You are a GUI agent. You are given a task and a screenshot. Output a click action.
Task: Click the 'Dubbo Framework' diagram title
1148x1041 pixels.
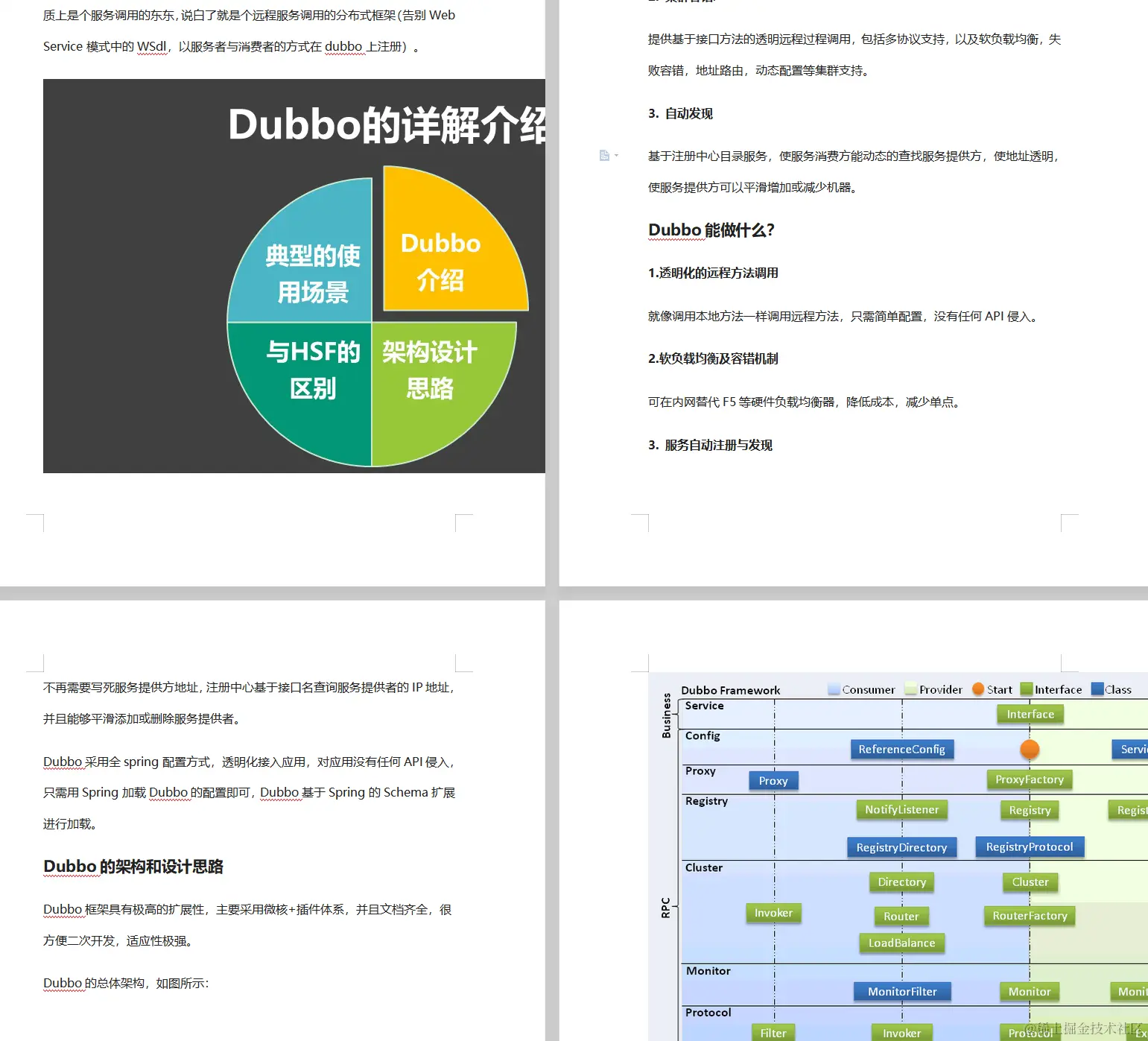pyautogui.click(x=731, y=690)
